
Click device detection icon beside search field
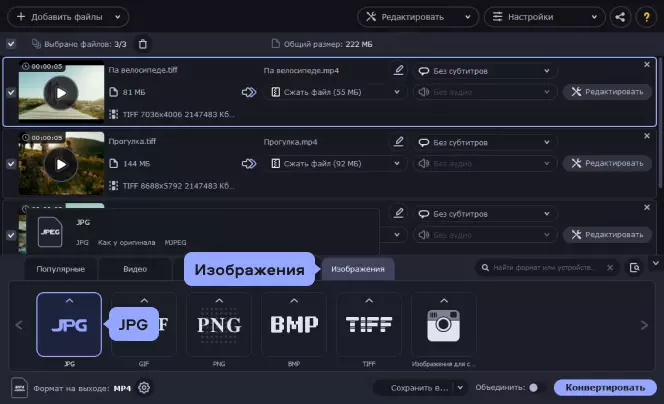(x=634, y=268)
